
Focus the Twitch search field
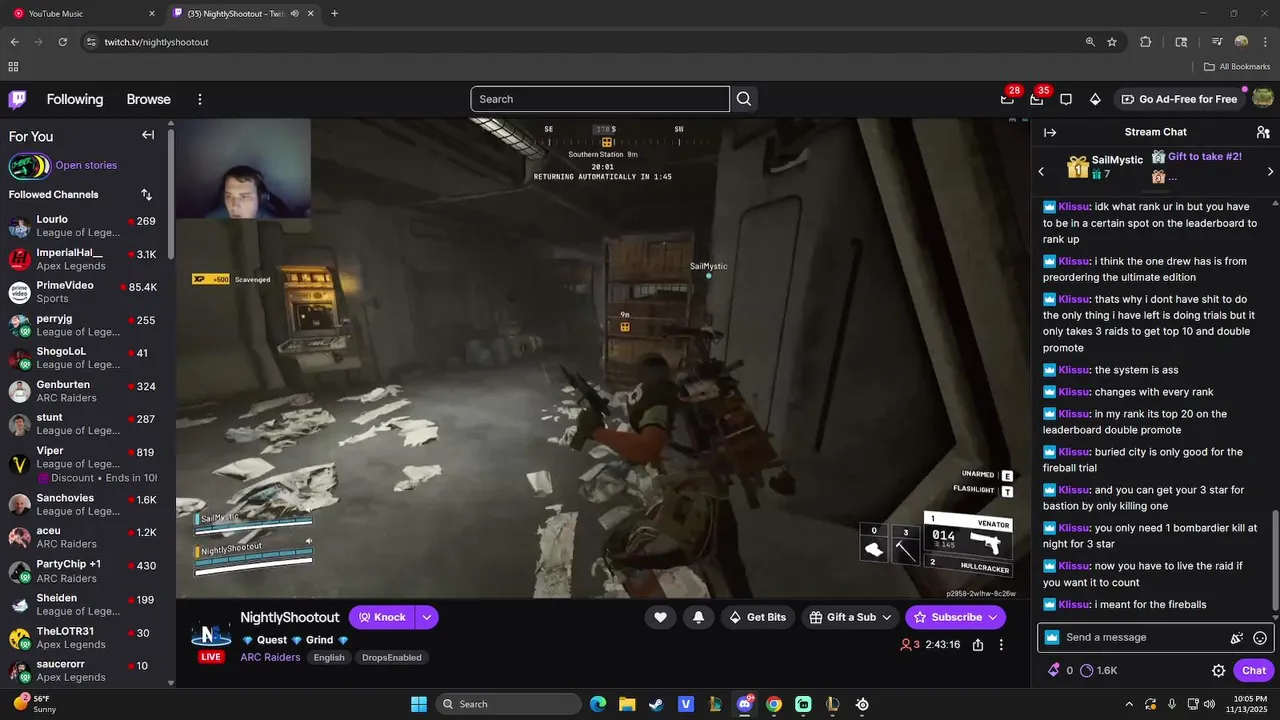pos(600,99)
